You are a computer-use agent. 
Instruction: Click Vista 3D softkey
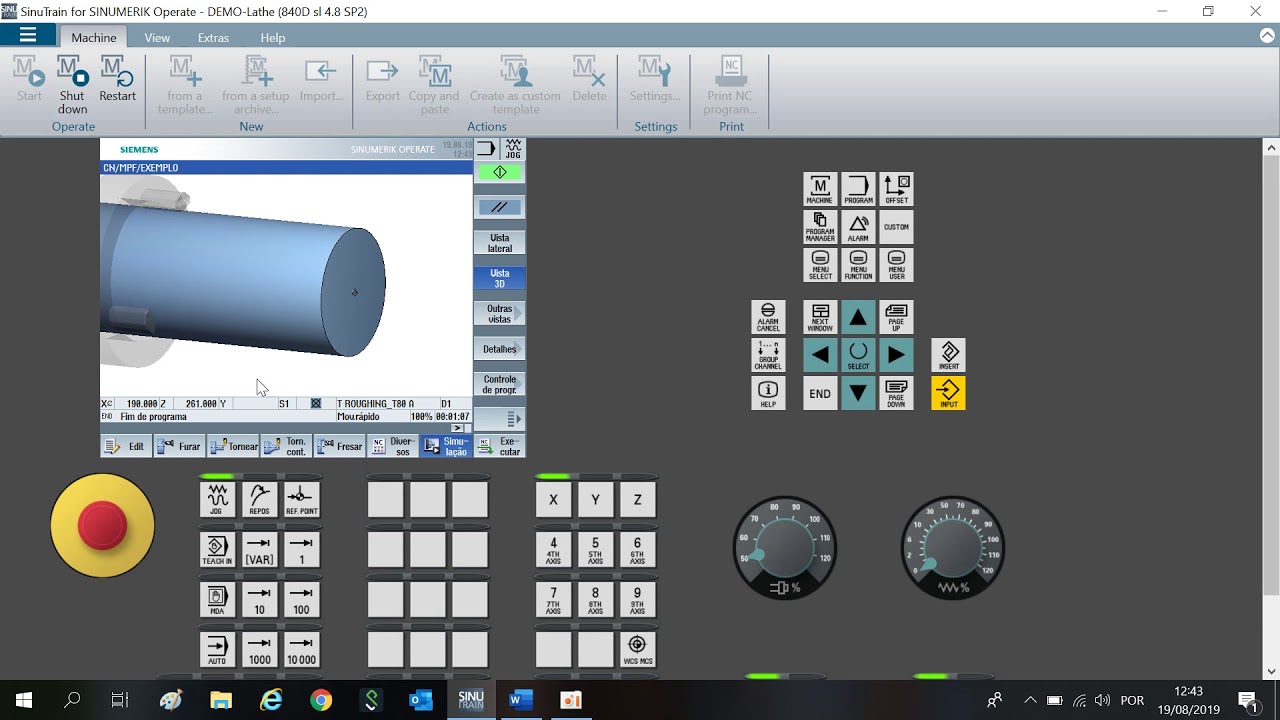click(x=499, y=278)
